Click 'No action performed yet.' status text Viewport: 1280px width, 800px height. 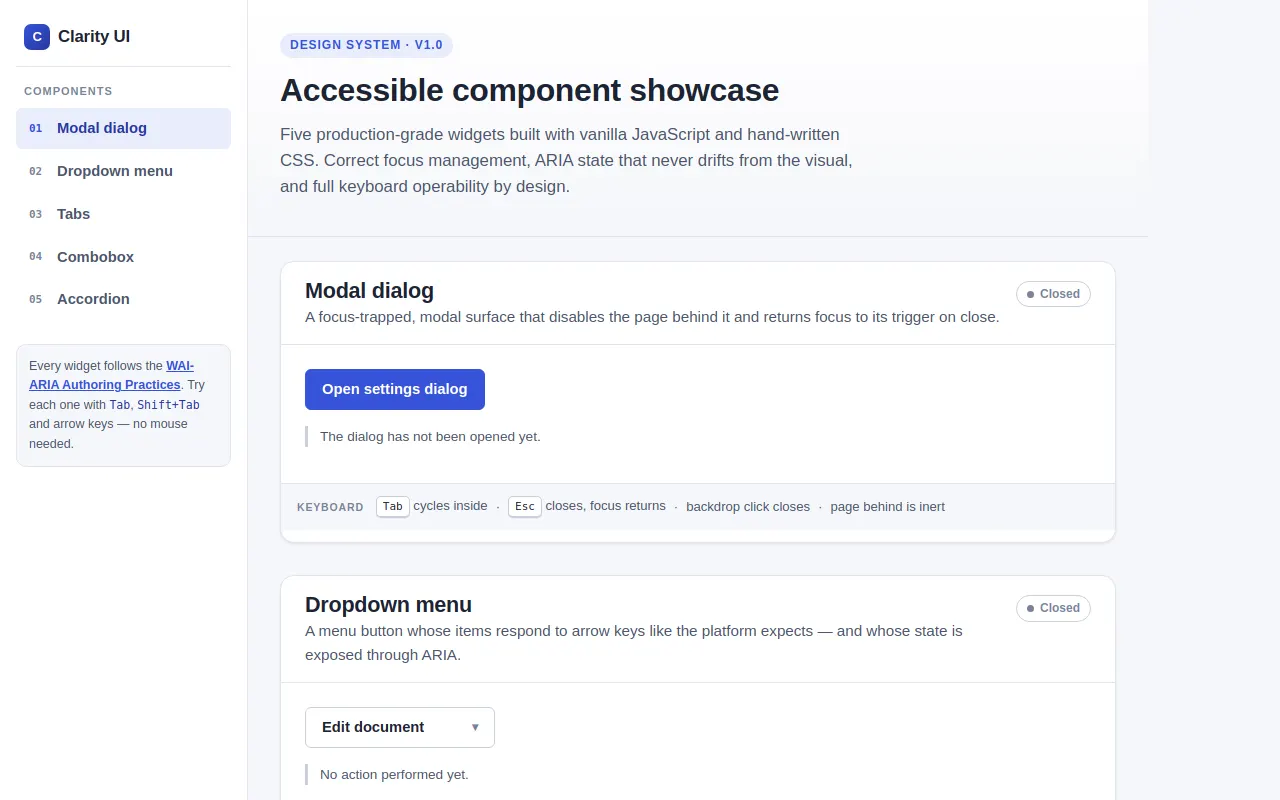[x=394, y=775]
